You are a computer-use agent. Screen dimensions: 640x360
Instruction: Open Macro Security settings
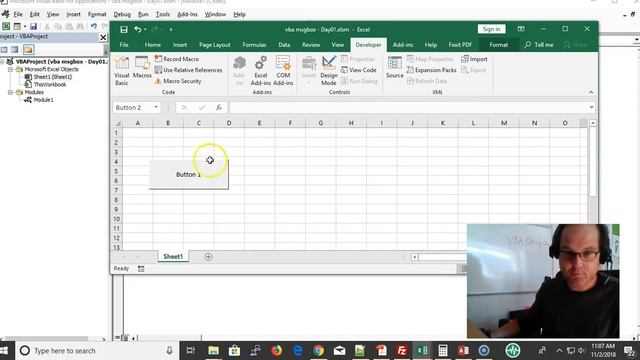(178, 81)
